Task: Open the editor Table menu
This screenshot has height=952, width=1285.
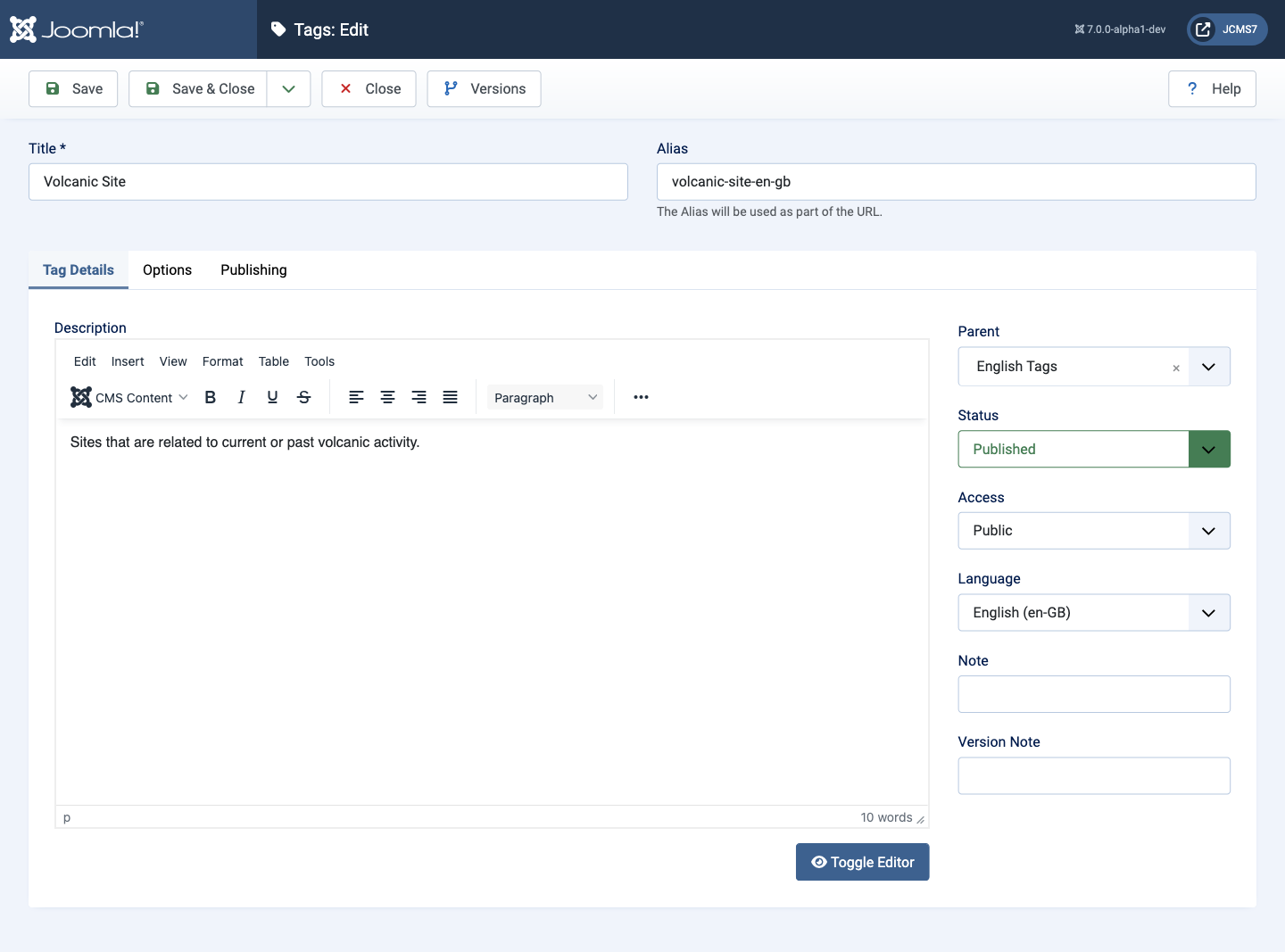Action: coord(274,361)
